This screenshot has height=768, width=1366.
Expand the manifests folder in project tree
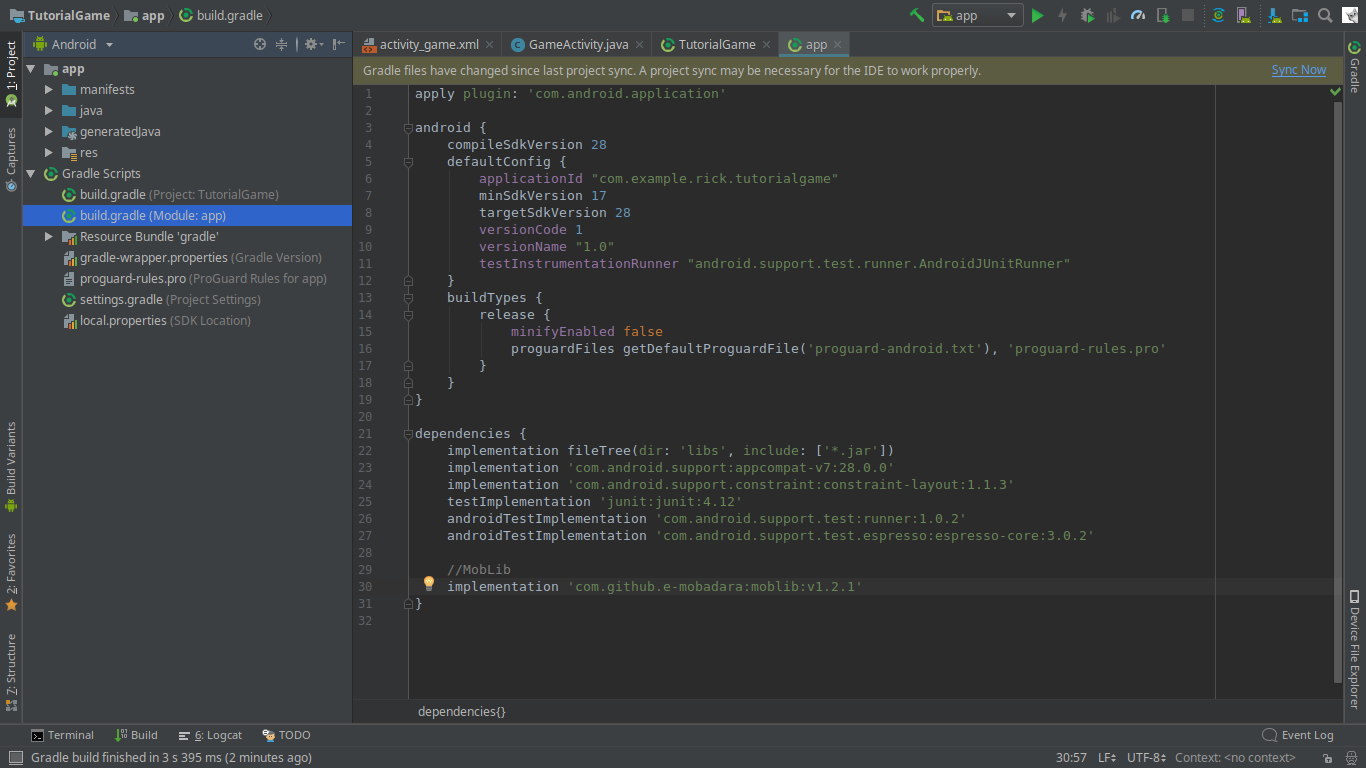coord(49,90)
